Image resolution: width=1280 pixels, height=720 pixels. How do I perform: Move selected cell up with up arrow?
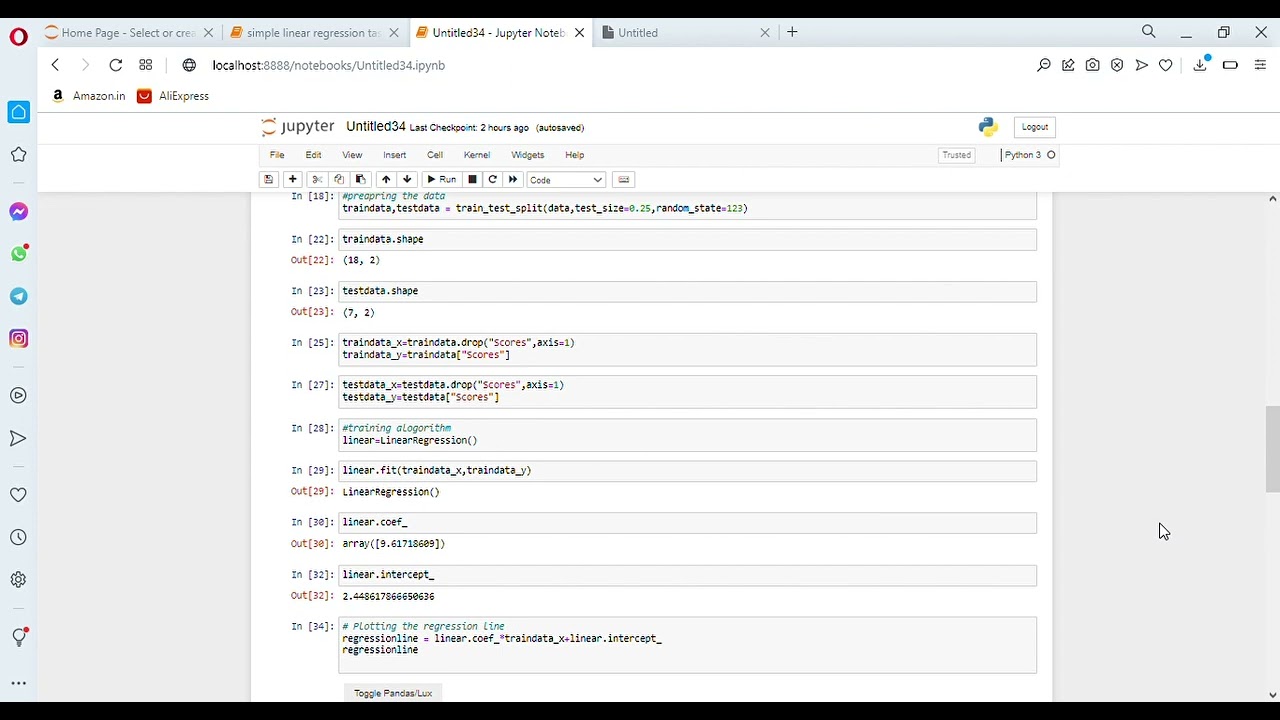pos(385,180)
